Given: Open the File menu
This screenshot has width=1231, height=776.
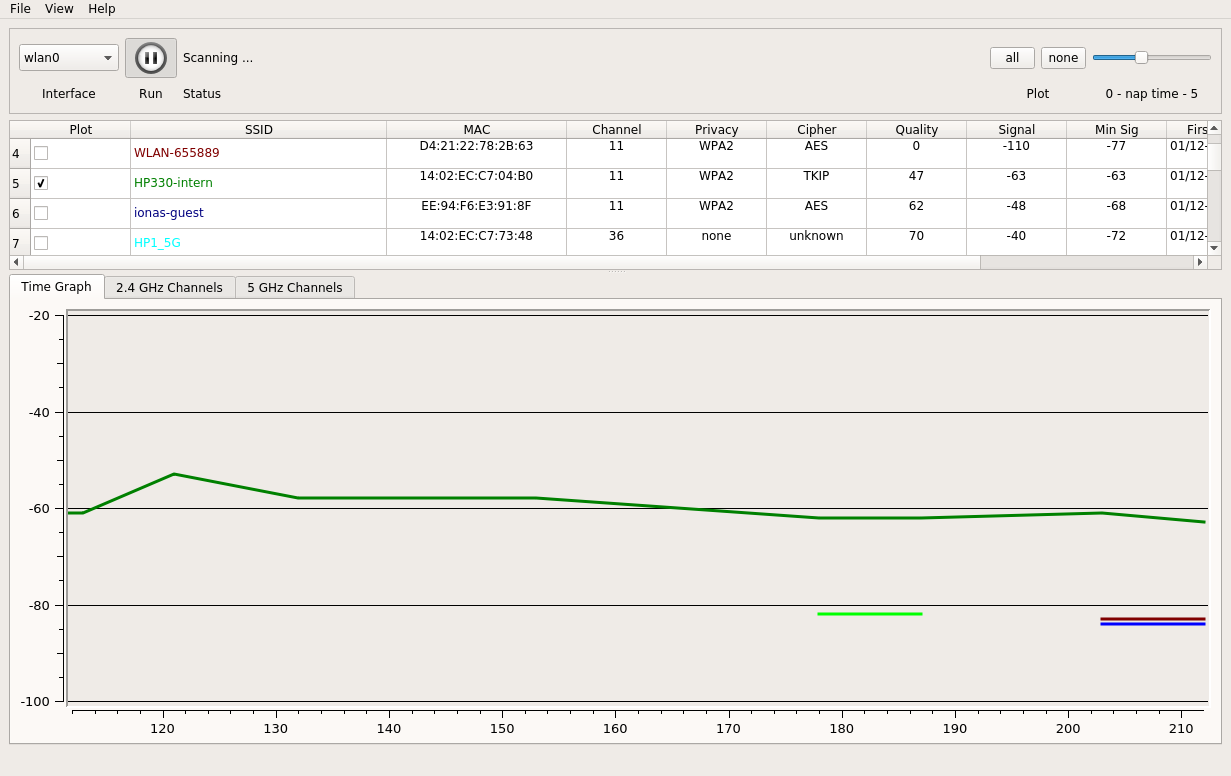Looking at the screenshot, I should pos(20,9).
